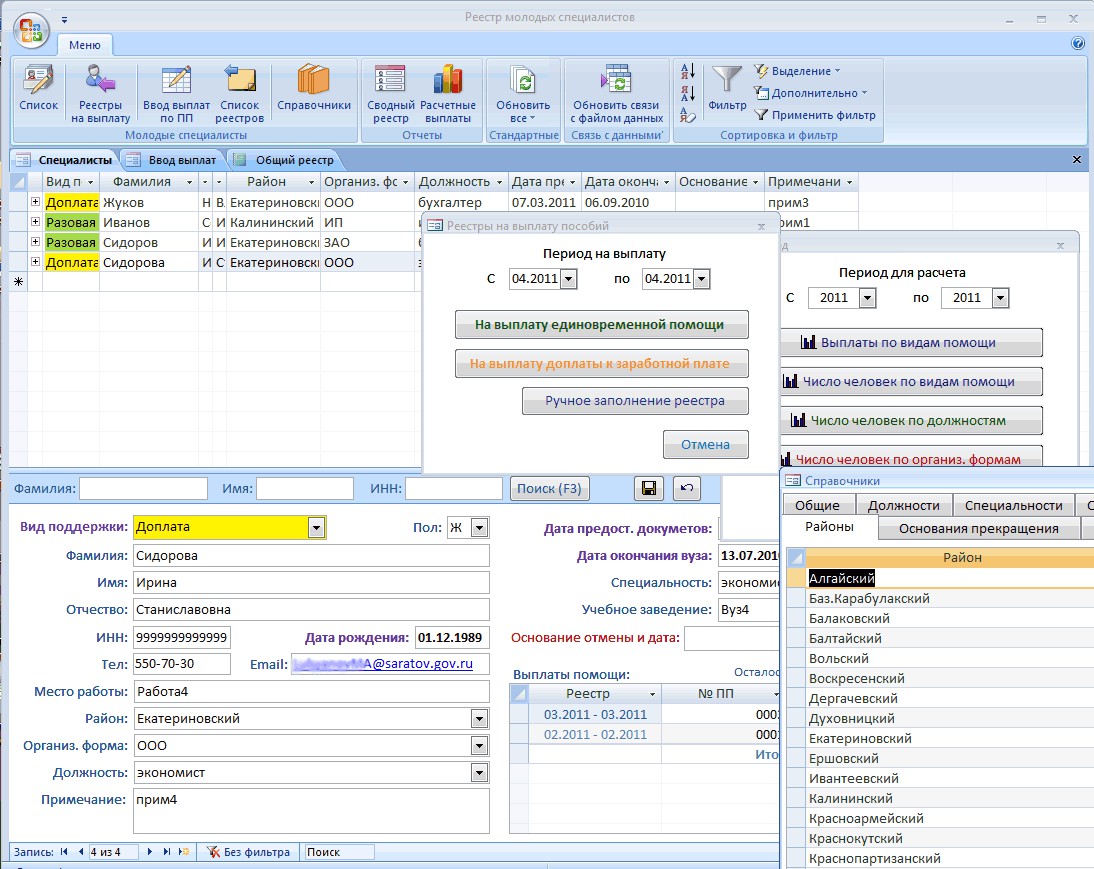
Task: Click the Фамилия search input field
Action: (x=143, y=488)
